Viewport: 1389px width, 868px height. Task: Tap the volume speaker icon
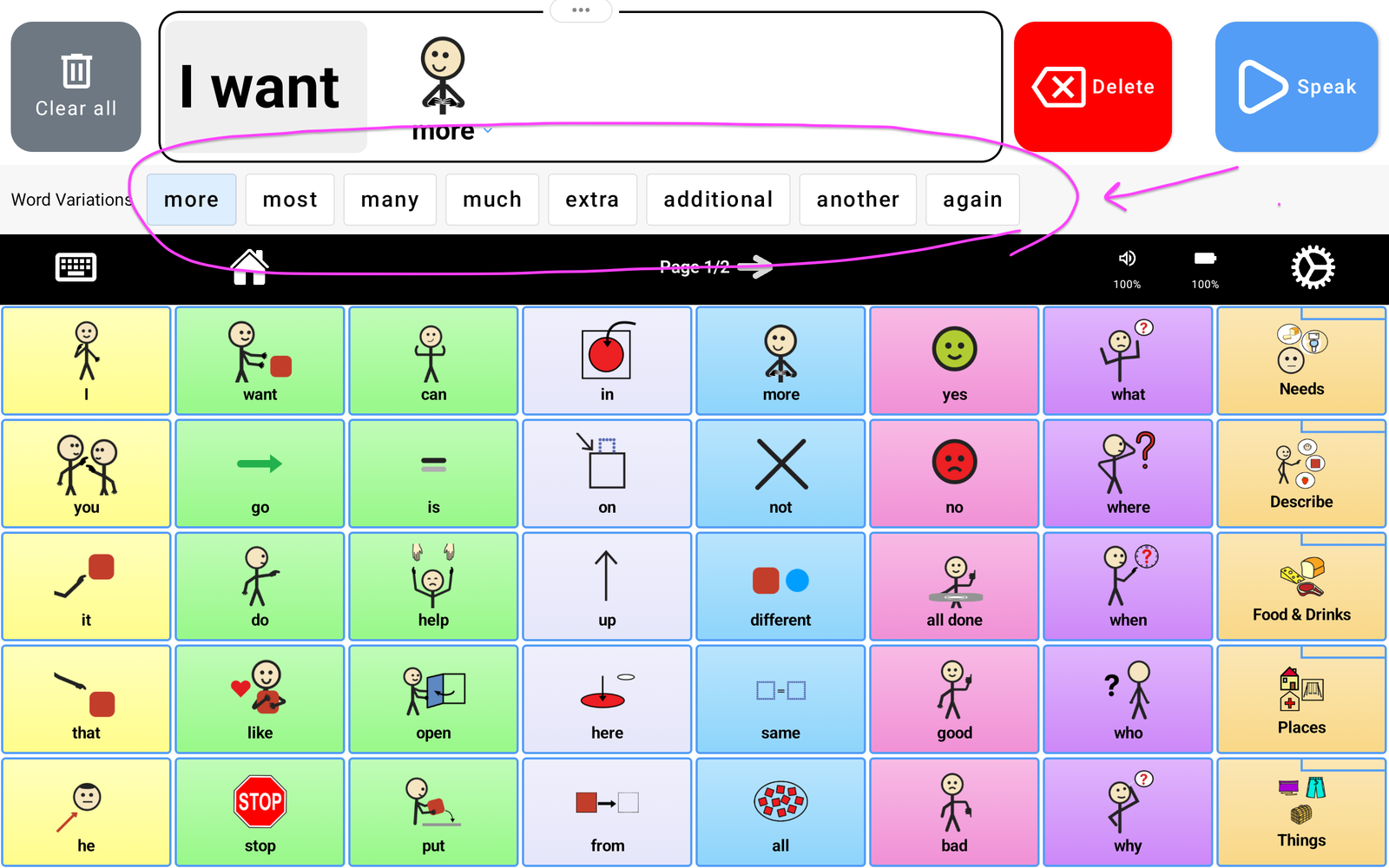[1127, 259]
